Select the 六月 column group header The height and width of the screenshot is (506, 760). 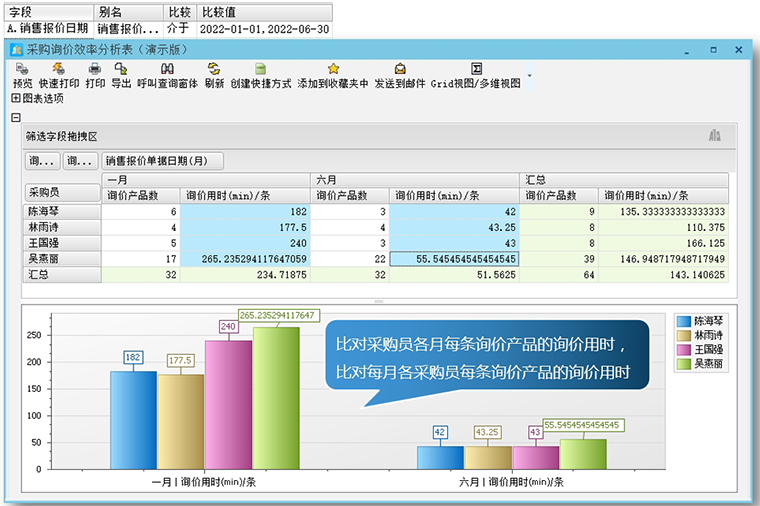coord(415,180)
